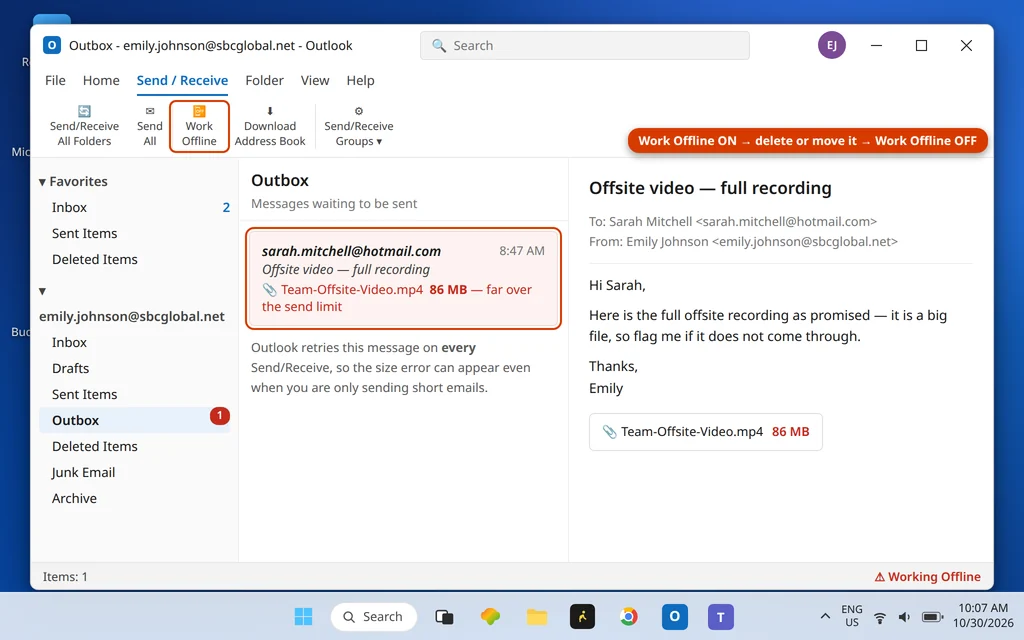The height and width of the screenshot is (640, 1024).
Task: Open the clock and date 10:07 AM
Action: pyautogui.click(x=983, y=616)
